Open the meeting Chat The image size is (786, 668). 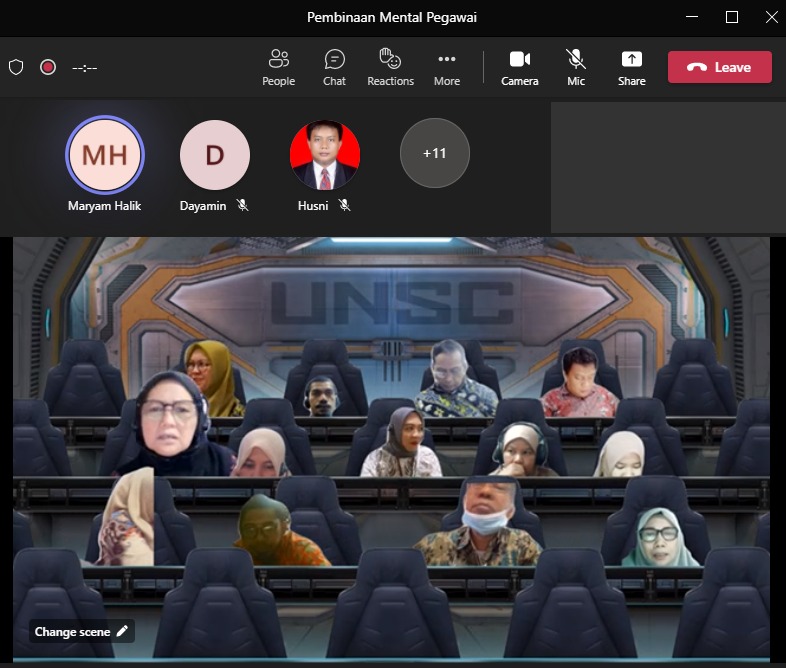334,67
